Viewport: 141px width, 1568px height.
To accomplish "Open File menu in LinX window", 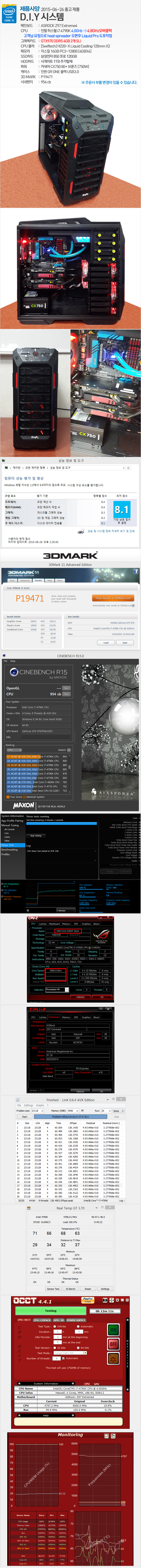I will click(x=19, y=1105).
